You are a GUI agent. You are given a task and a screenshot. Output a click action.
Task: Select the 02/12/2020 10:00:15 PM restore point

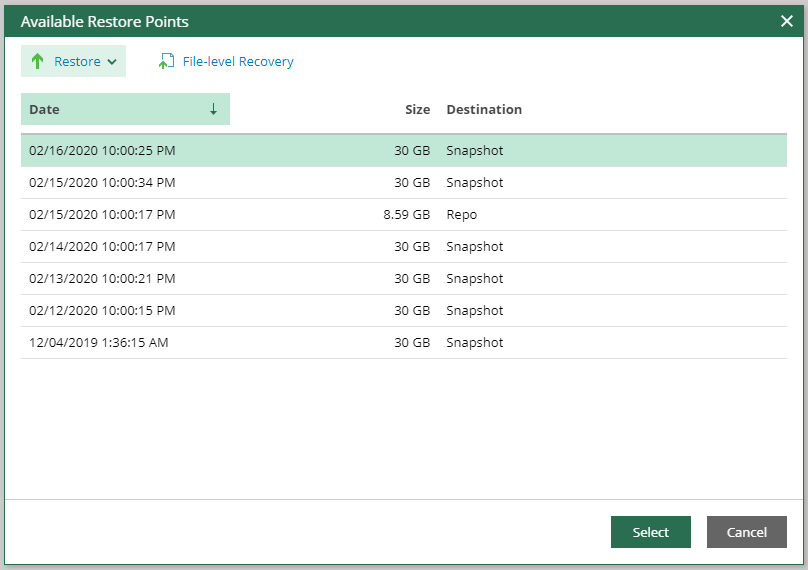[403, 310]
